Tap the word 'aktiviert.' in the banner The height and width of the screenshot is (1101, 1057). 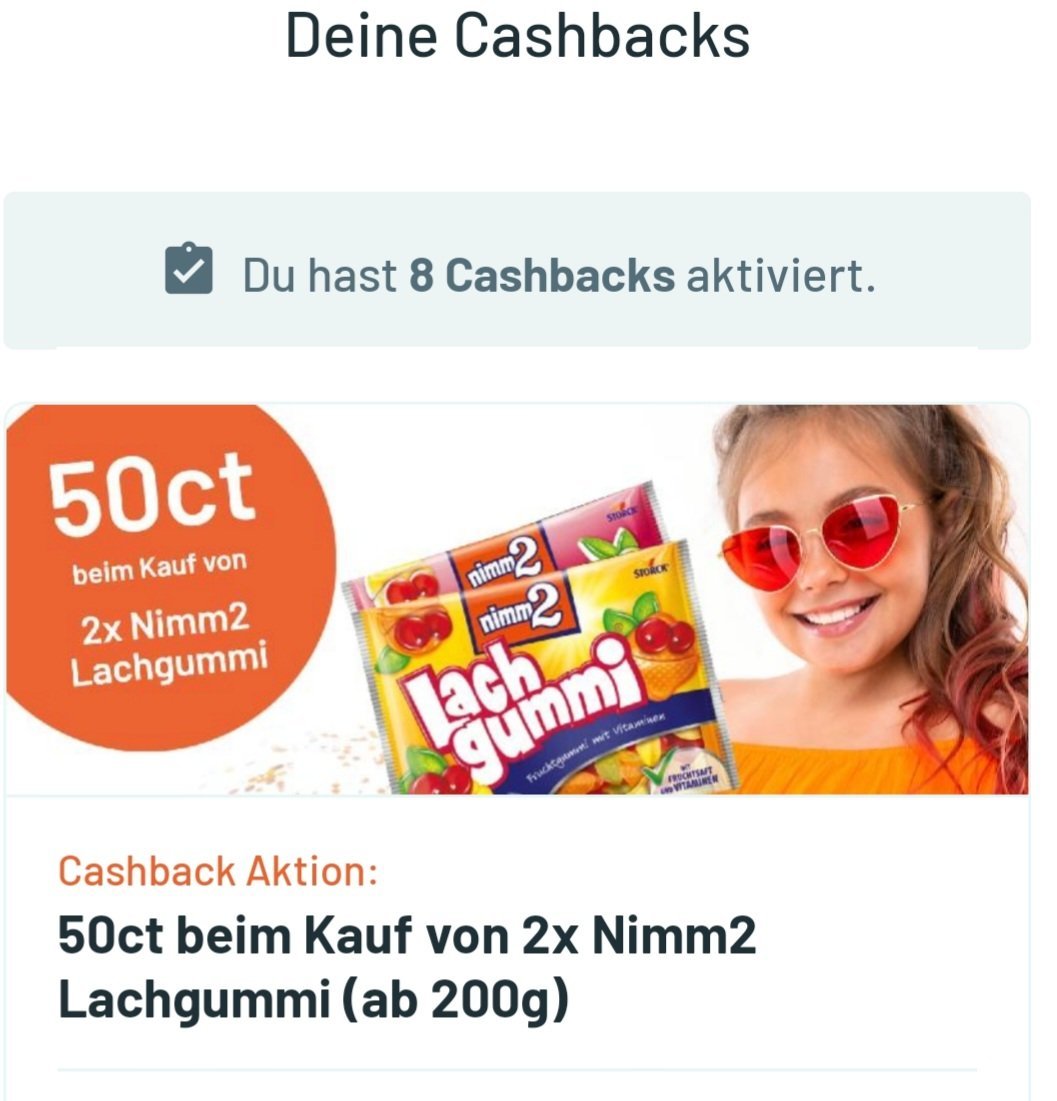click(781, 275)
